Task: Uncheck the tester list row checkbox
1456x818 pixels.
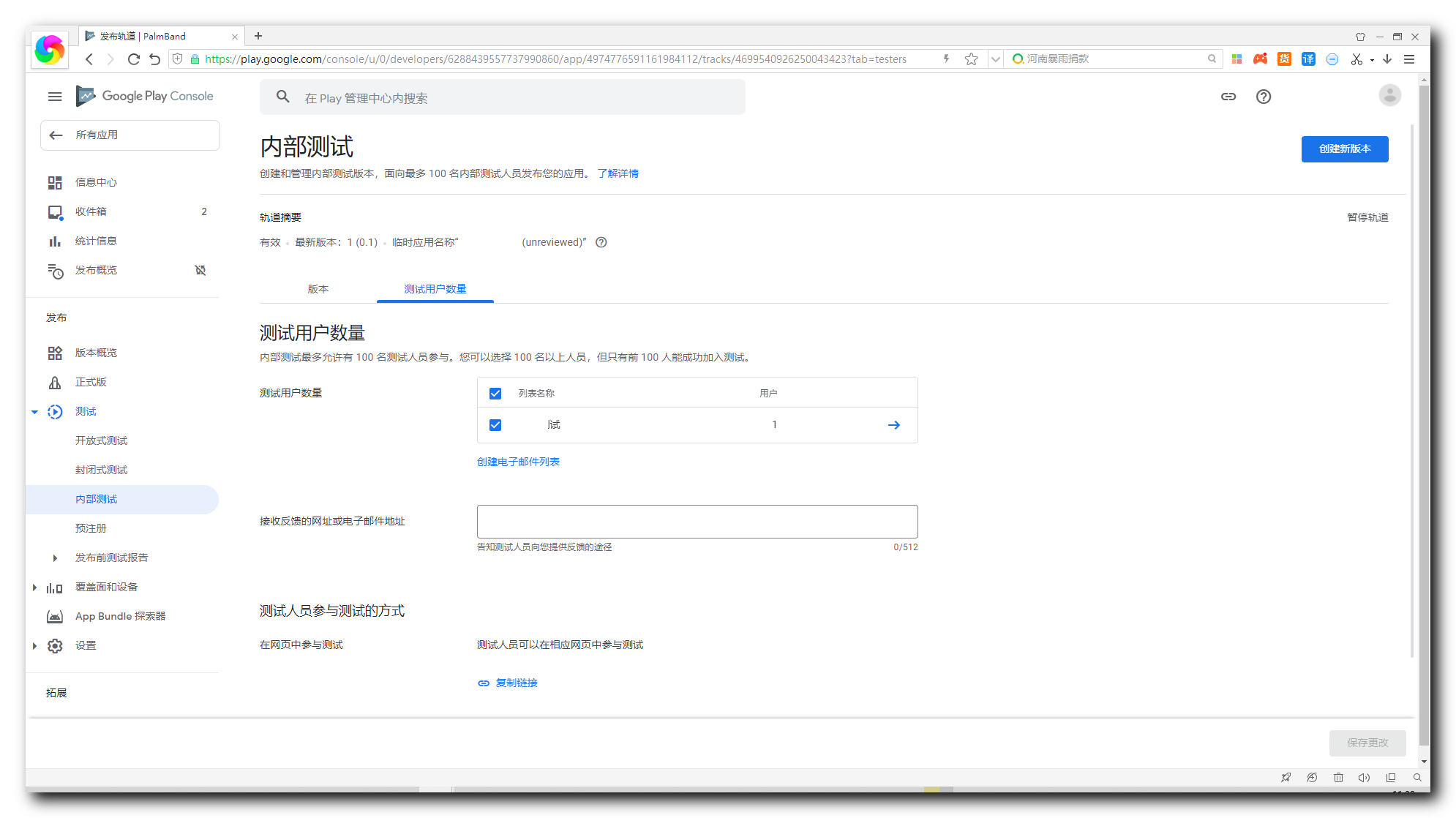Action: pyautogui.click(x=495, y=425)
